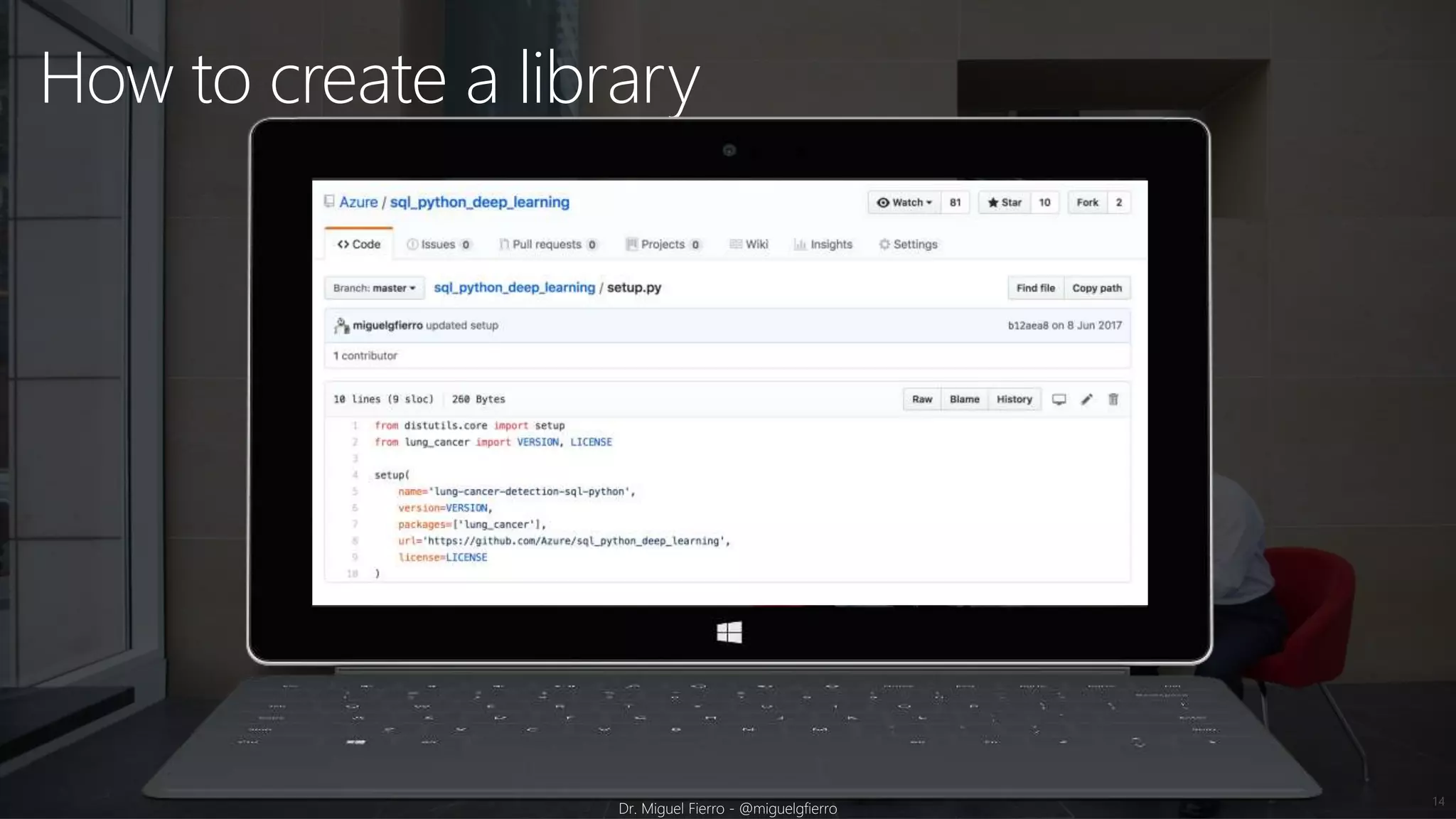Select line number 4 of setup.py

(x=354, y=475)
